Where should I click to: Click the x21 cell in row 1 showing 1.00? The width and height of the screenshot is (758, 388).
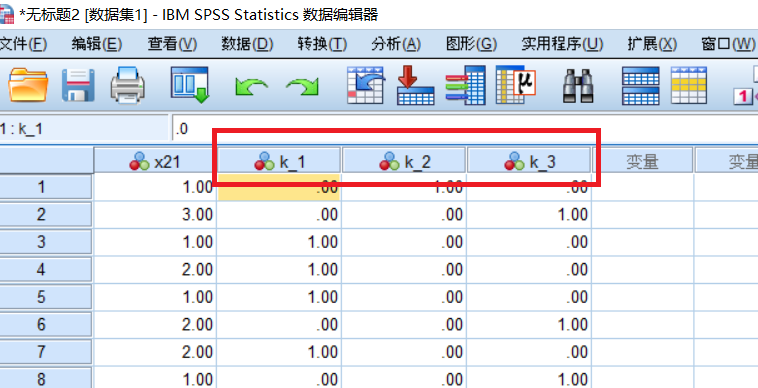(x=155, y=187)
